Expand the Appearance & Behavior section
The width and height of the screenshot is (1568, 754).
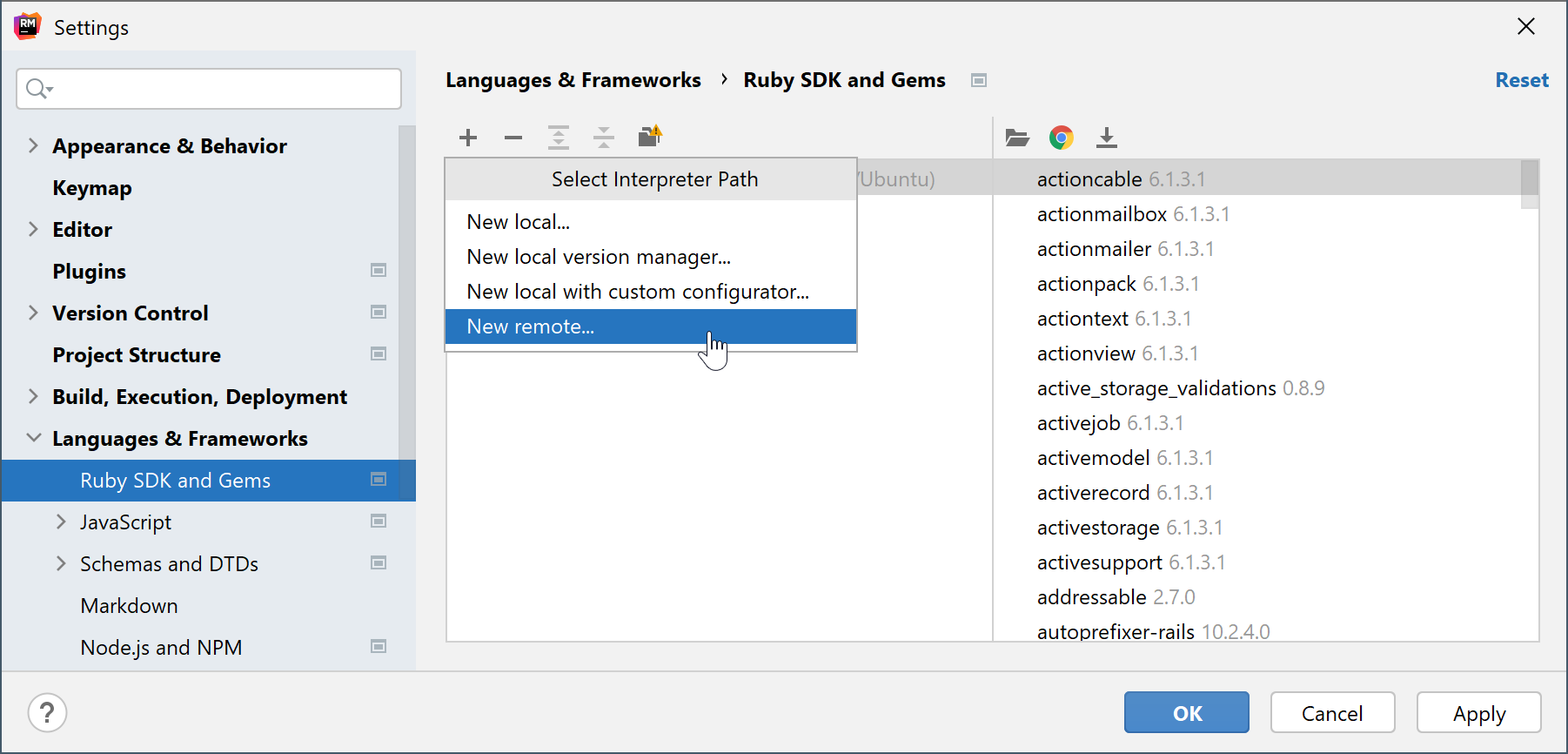tap(33, 145)
